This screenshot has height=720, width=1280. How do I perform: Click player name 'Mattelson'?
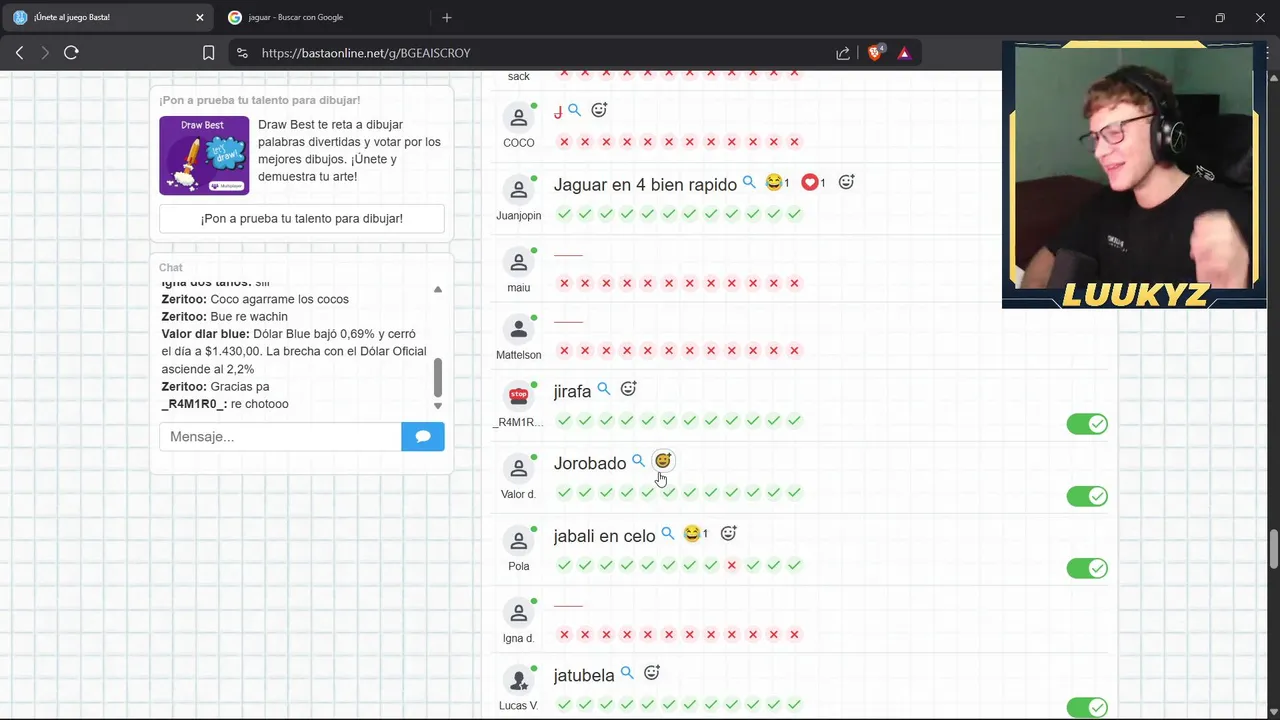[x=518, y=355]
